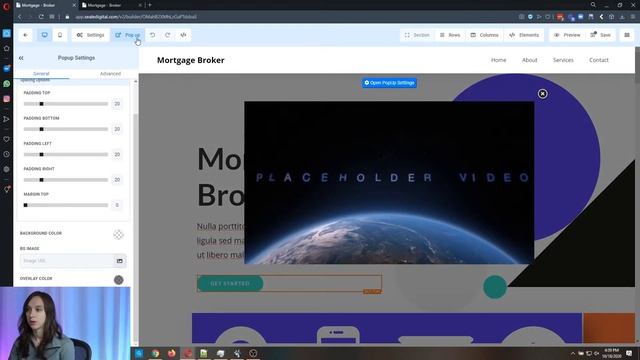The height and width of the screenshot is (360, 640).
Task: Switch to the second Mortgage Broker tab
Action: pyautogui.click(x=111, y=5)
